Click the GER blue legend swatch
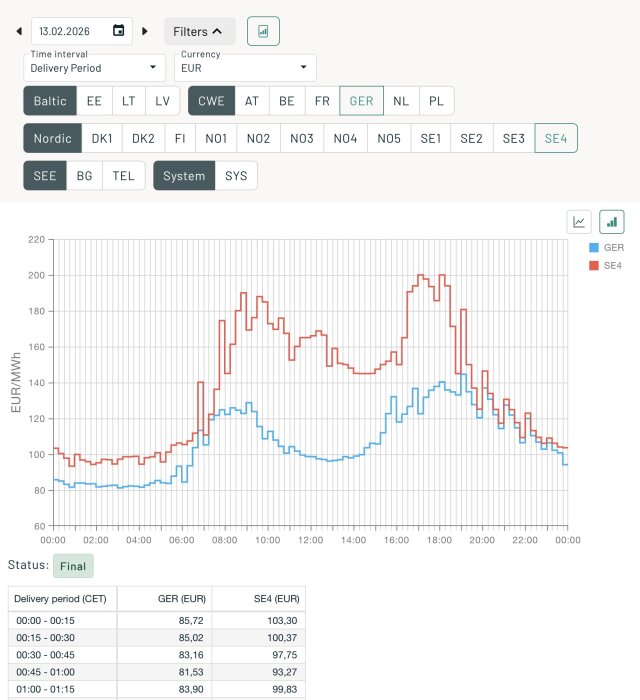This screenshot has width=640, height=700. point(594,248)
